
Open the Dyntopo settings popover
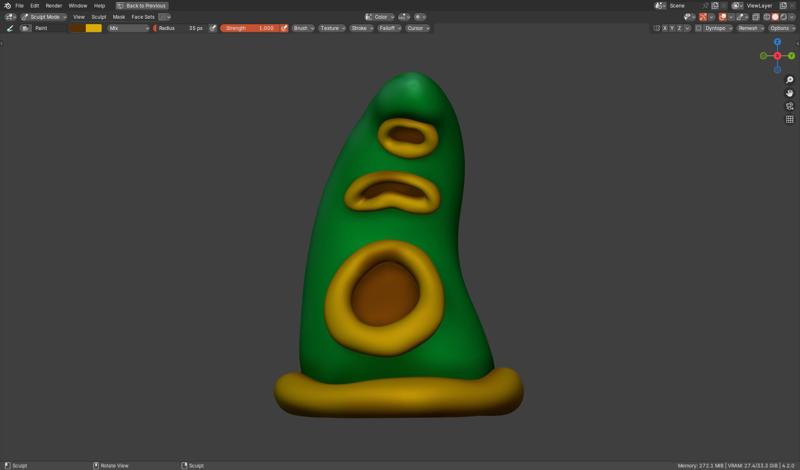point(718,28)
